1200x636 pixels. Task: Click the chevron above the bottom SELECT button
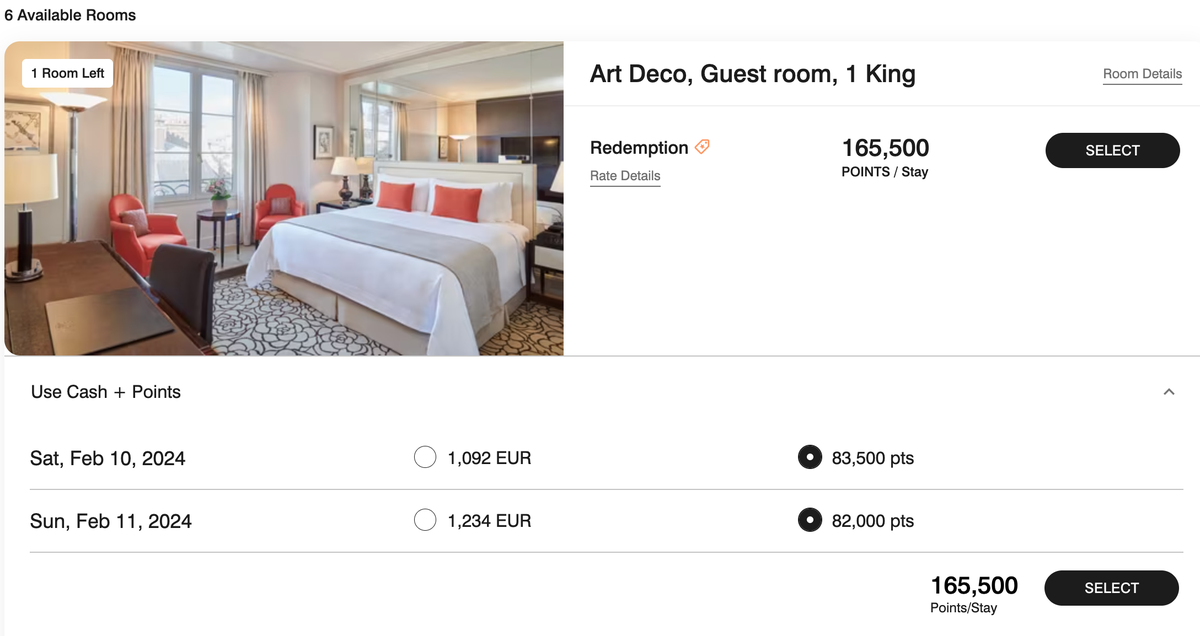coord(1168,392)
